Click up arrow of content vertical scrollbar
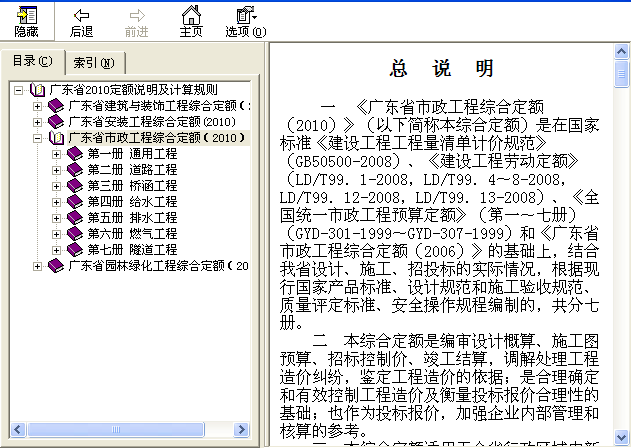Viewport: 631px width, 448px height. tap(621, 52)
